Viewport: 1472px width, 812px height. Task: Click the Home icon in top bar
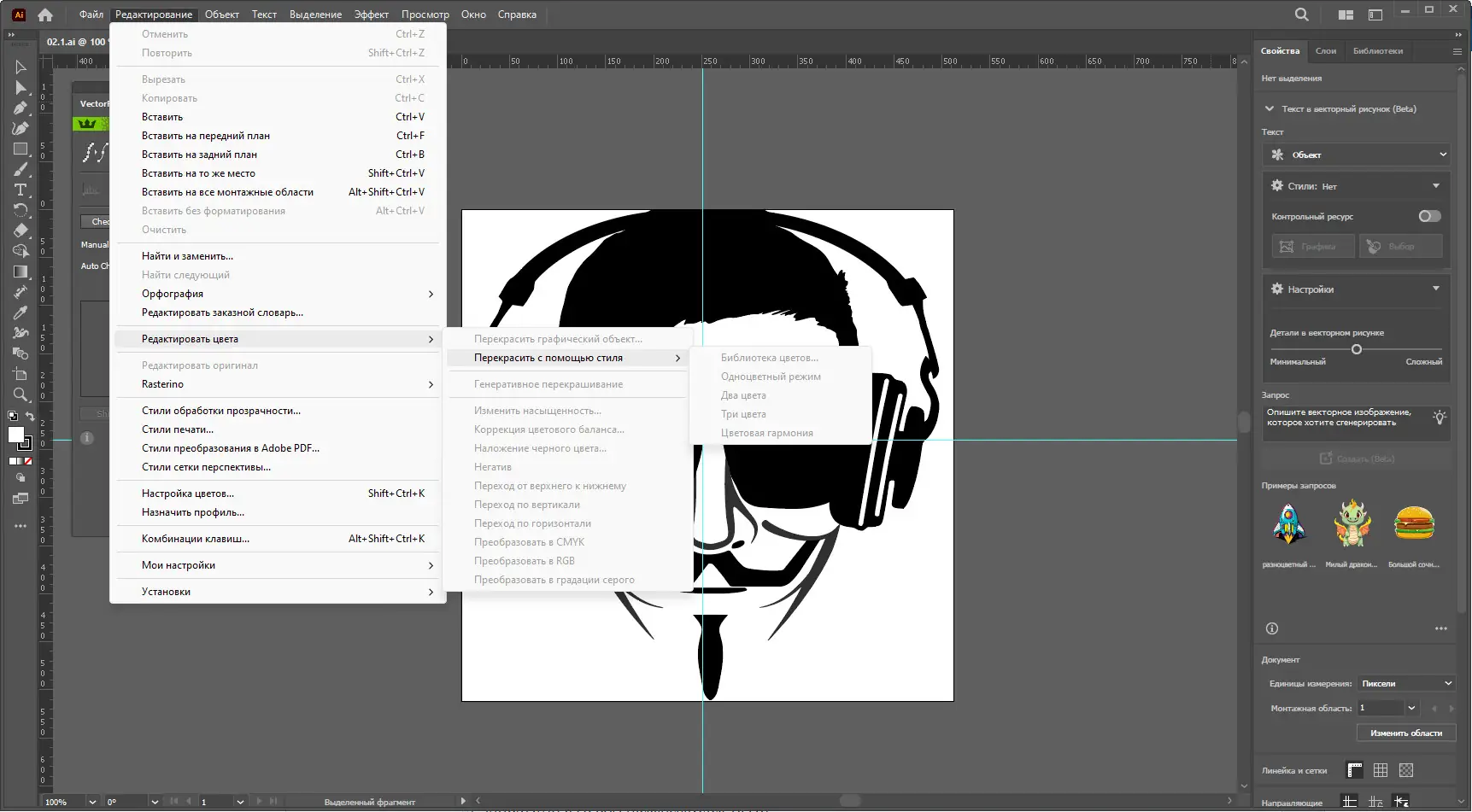coord(45,15)
